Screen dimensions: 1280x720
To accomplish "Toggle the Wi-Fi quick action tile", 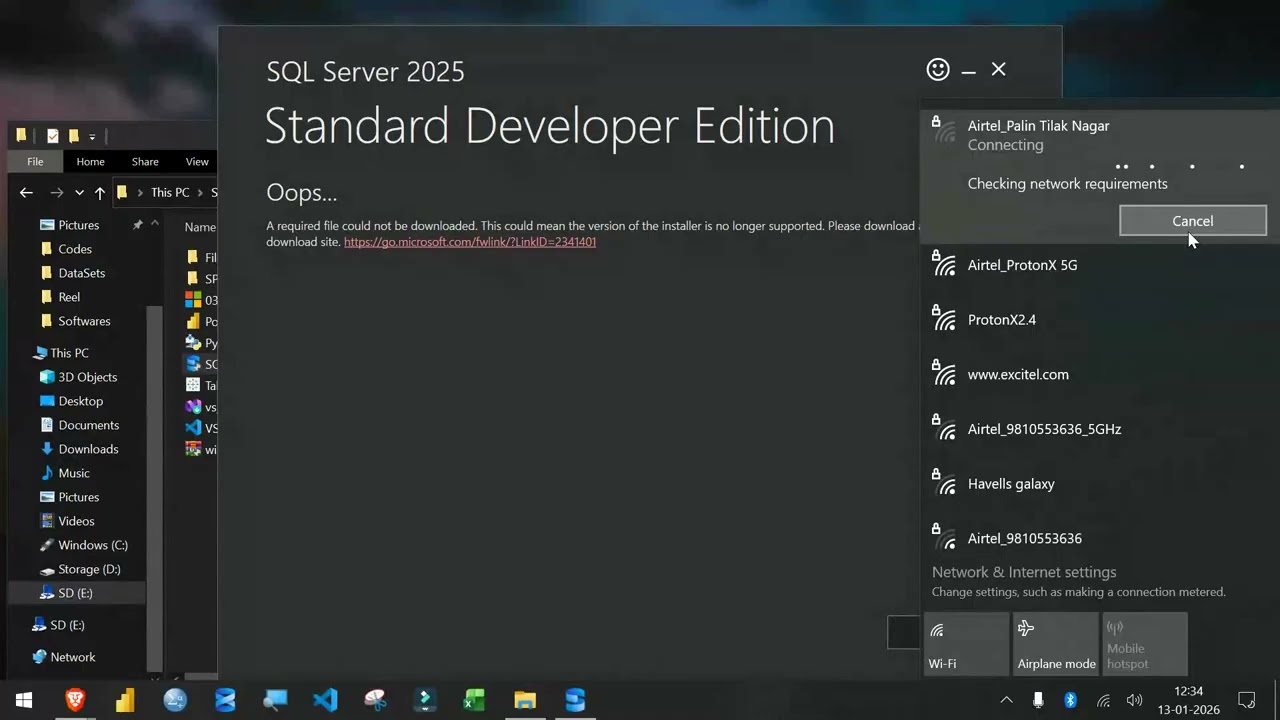I will [966, 645].
